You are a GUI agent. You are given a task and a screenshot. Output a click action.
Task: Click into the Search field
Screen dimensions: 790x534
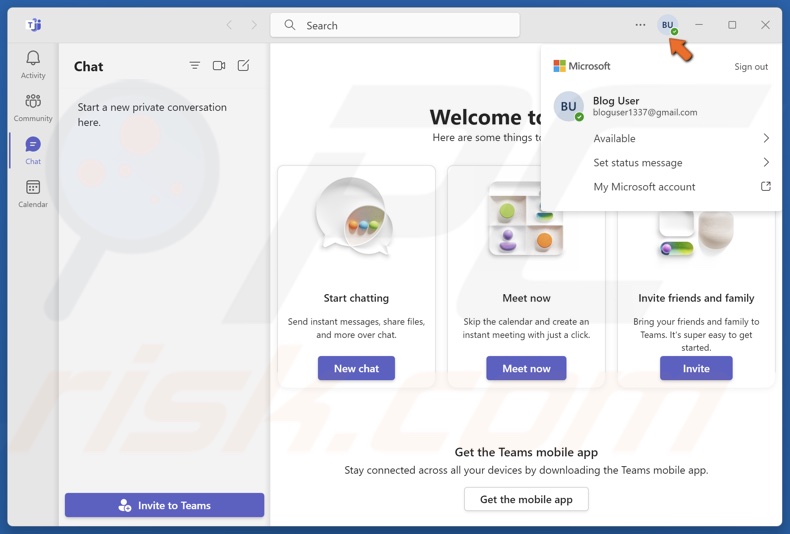[x=395, y=25]
